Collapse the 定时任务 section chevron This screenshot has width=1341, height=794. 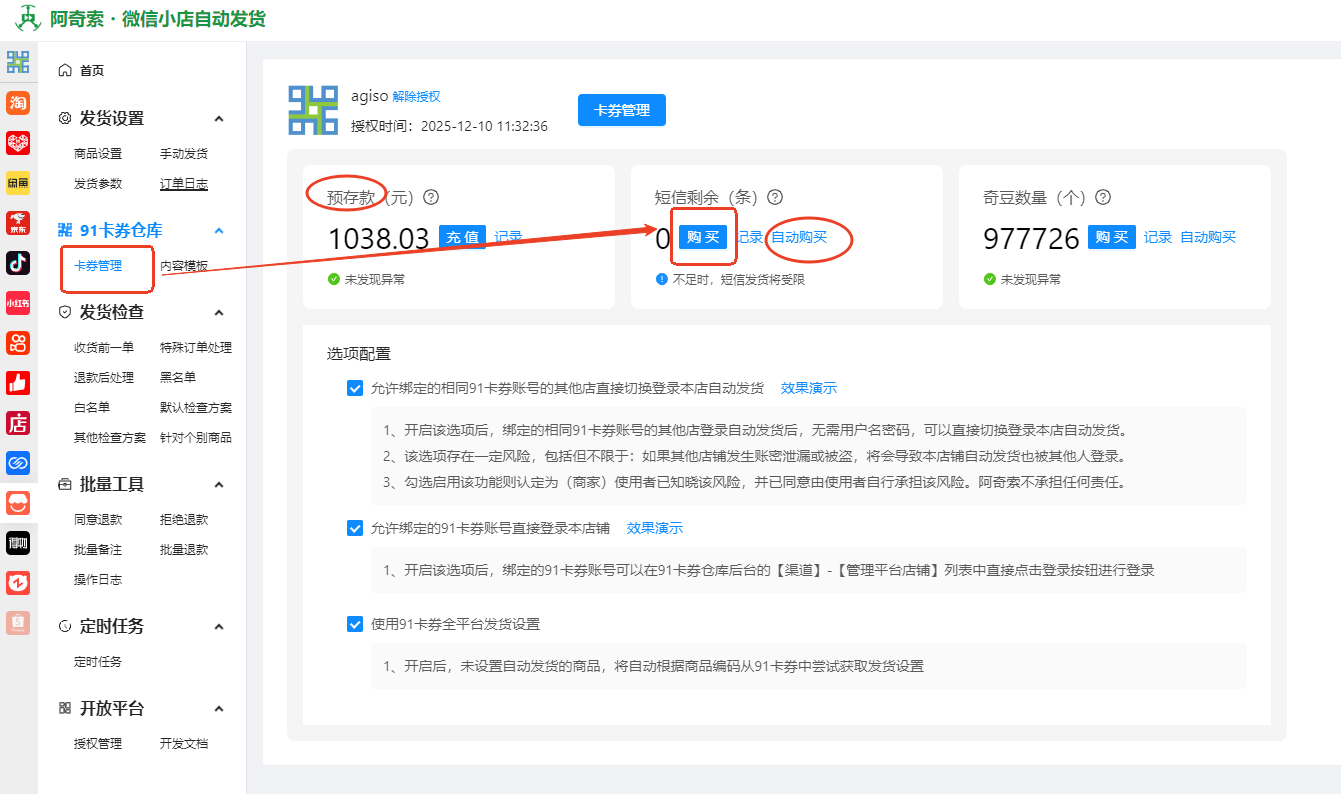click(x=219, y=627)
